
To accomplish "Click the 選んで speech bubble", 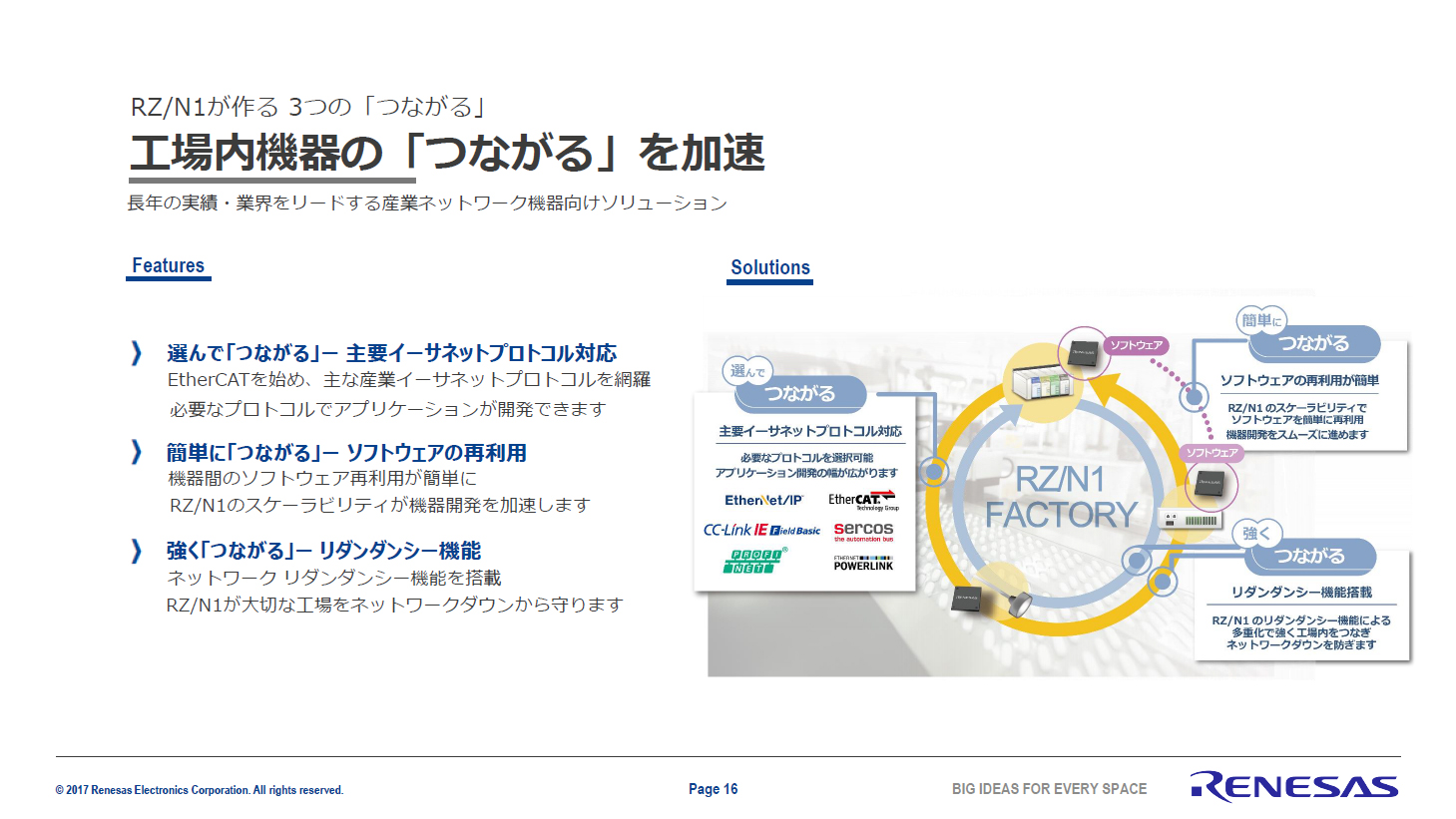I will tap(747, 371).
